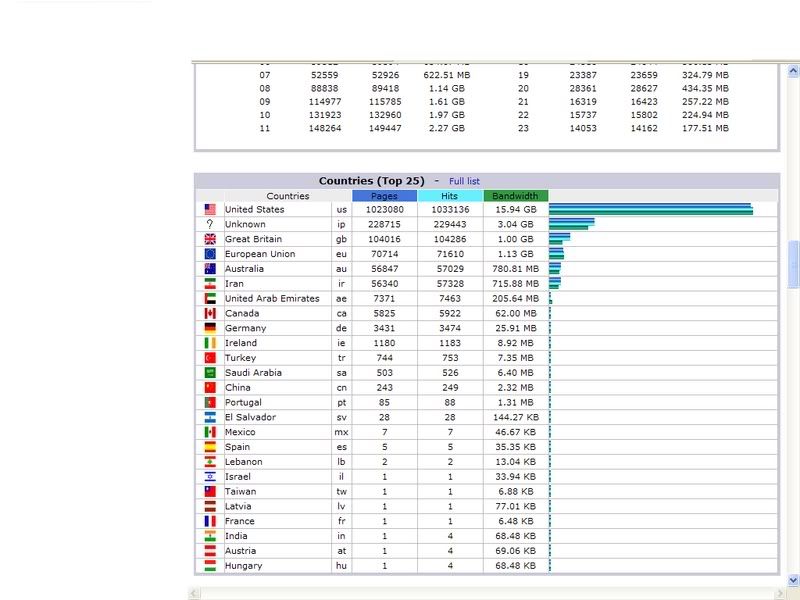Click the European Union flag icon
The width and height of the screenshot is (800, 600).
tap(210, 254)
